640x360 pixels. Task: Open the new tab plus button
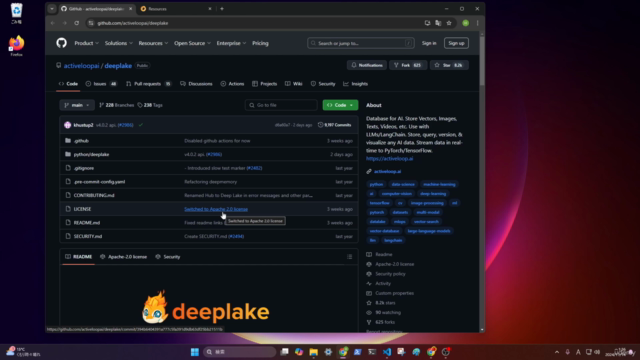pos(222,9)
